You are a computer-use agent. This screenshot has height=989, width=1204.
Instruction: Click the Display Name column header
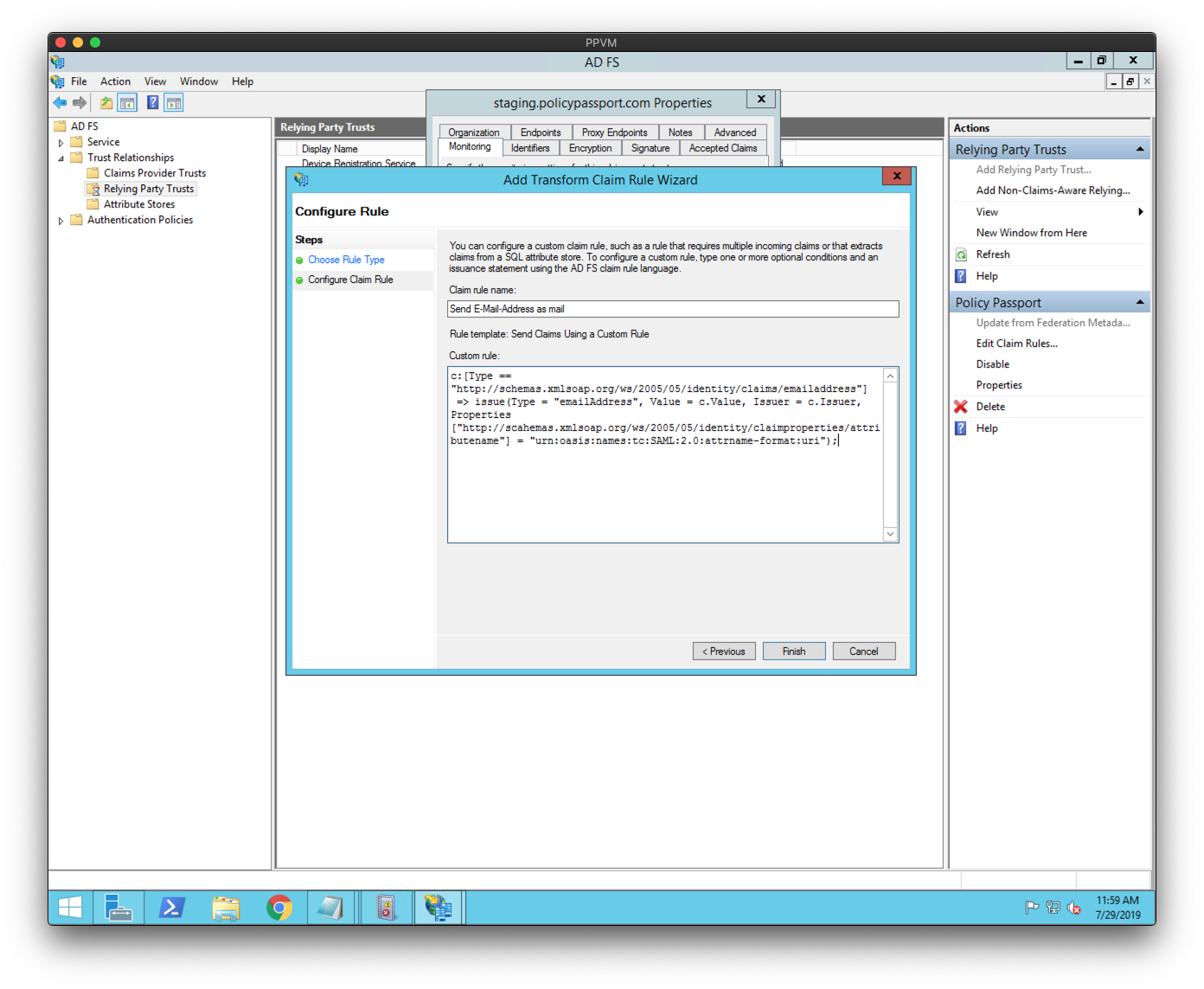(330, 149)
